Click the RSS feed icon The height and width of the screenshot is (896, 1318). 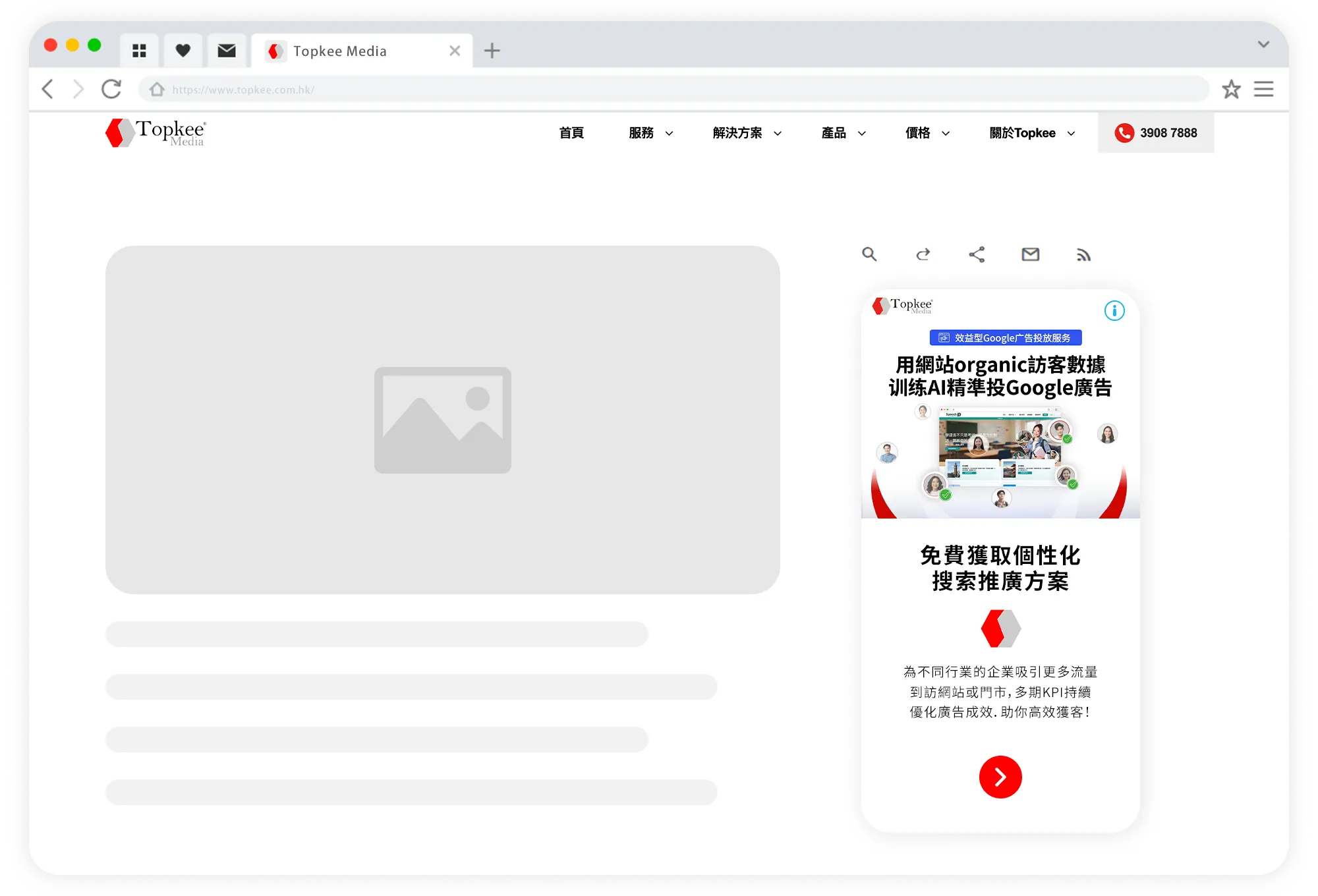pos(1083,255)
